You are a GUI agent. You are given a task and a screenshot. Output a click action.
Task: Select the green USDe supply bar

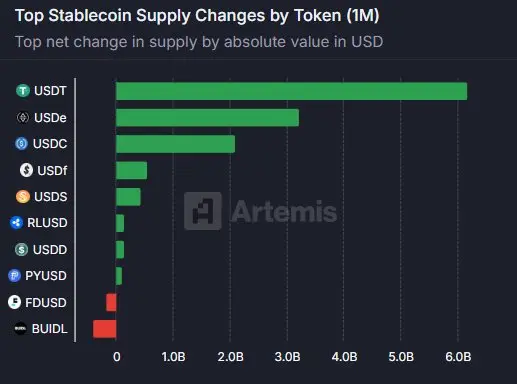point(207,118)
